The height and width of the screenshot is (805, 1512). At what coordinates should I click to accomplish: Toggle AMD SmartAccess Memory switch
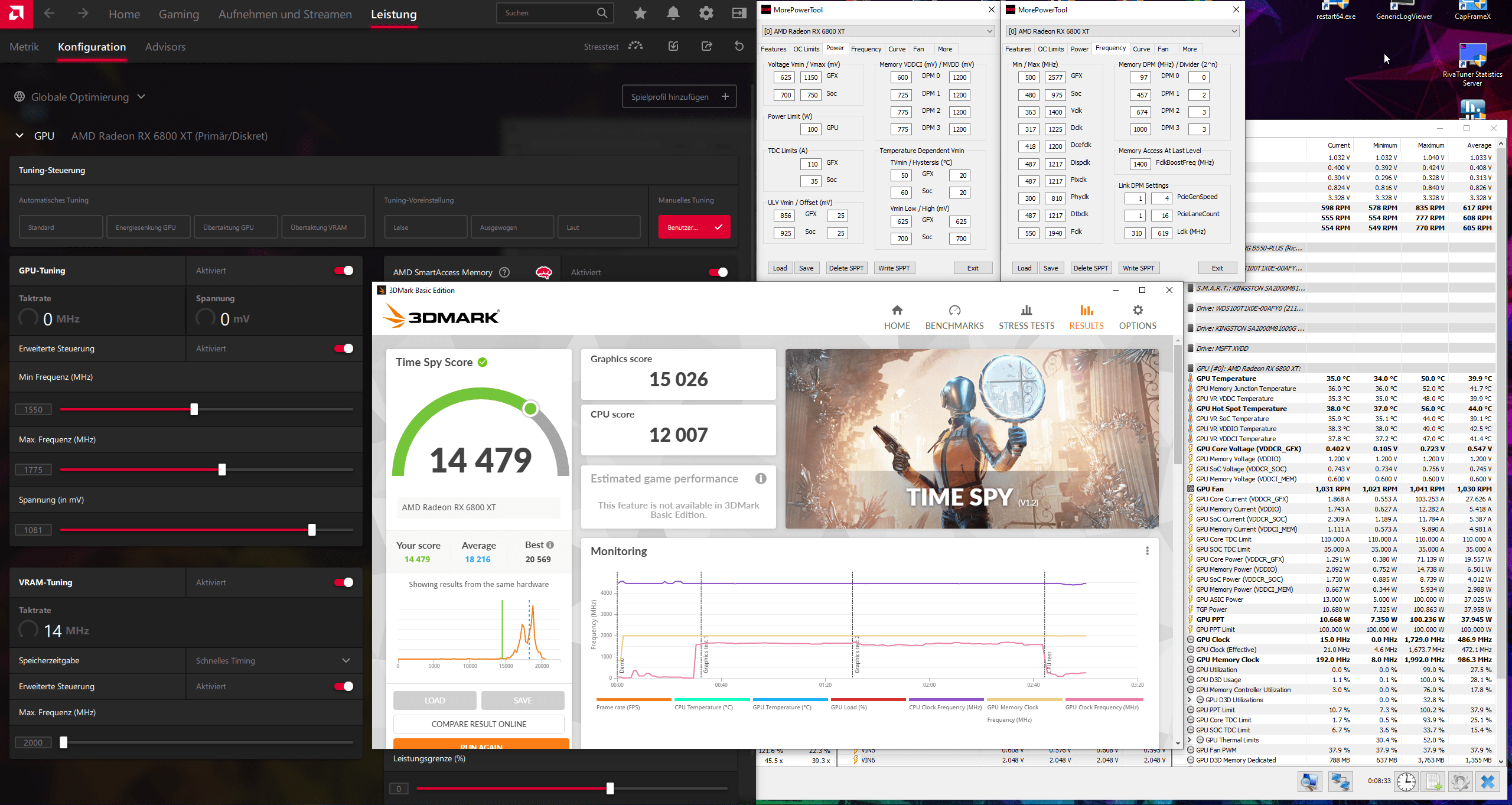point(718,272)
